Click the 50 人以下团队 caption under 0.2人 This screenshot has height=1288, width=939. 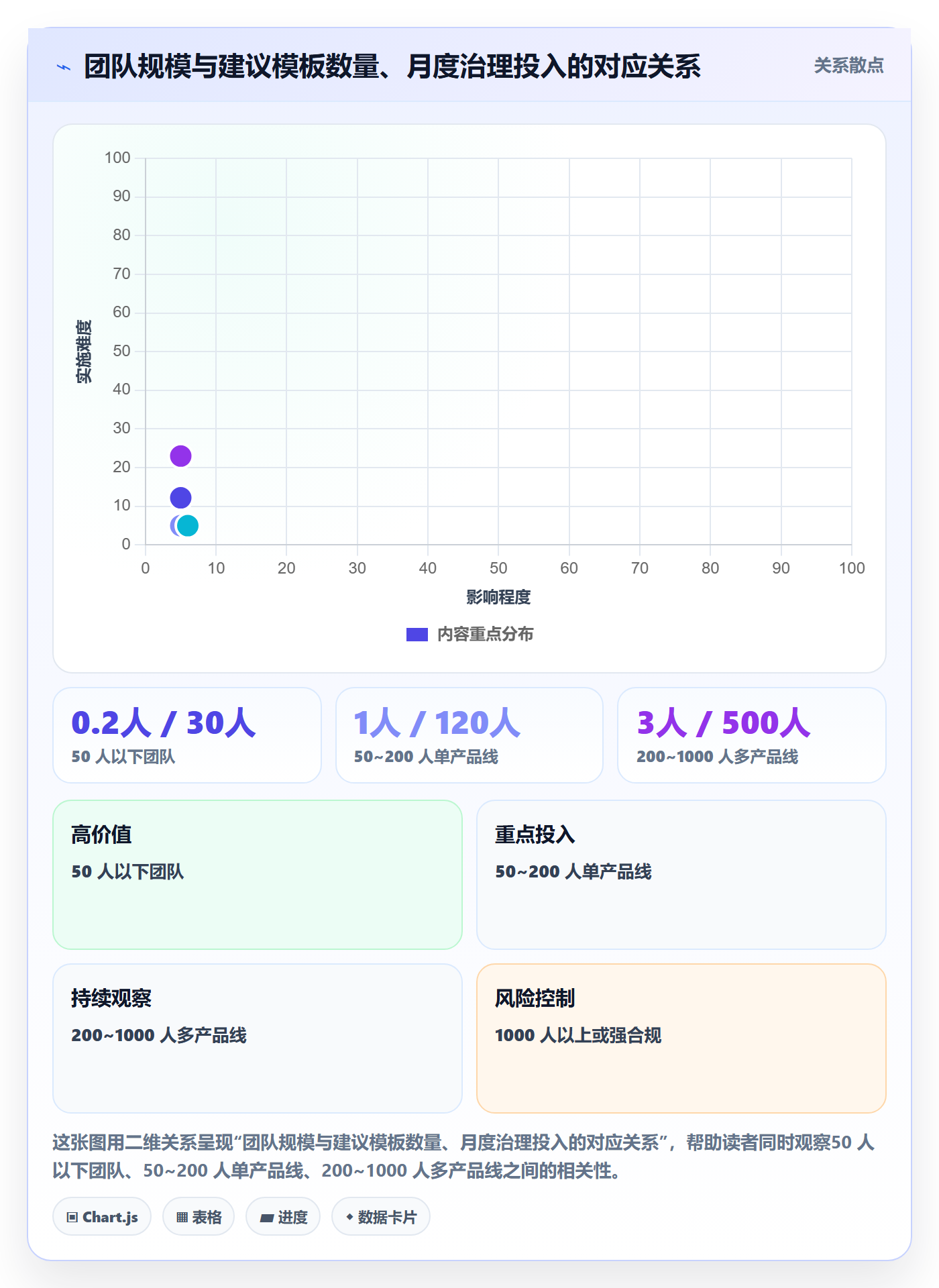pos(123,757)
